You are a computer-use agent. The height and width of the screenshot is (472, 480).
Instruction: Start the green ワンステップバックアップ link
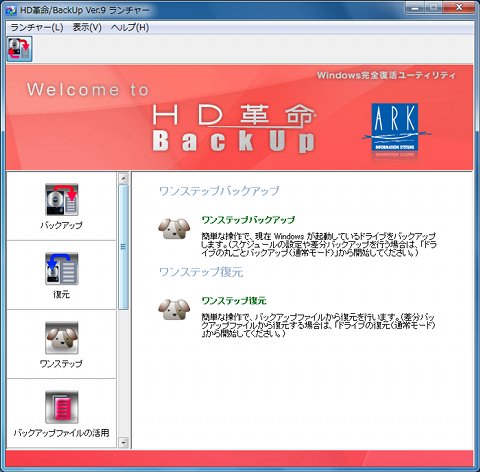click(x=248, y=220)
